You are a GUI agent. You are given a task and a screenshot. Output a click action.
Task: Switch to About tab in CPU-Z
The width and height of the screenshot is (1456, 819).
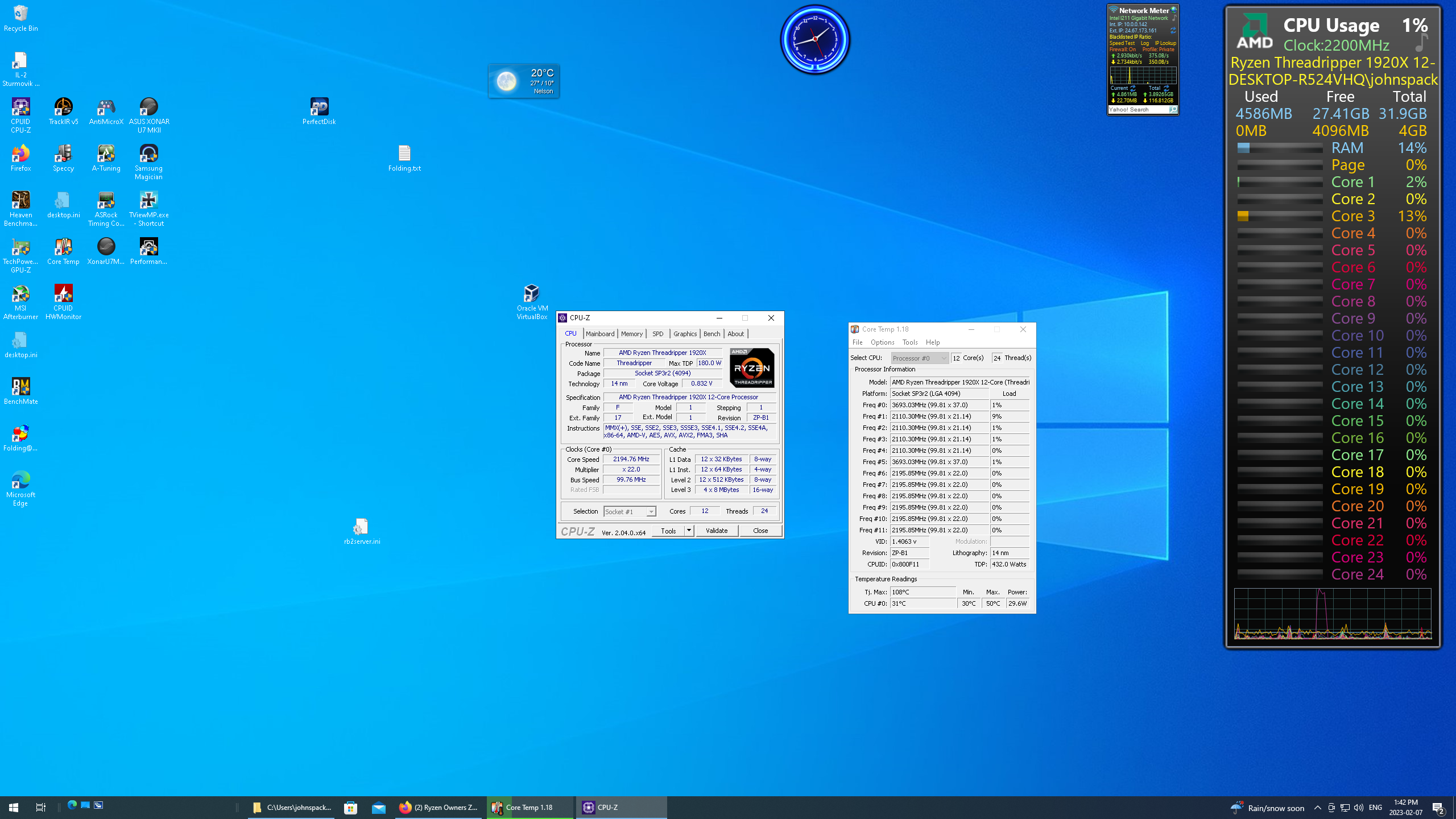[x=735, y=334]
